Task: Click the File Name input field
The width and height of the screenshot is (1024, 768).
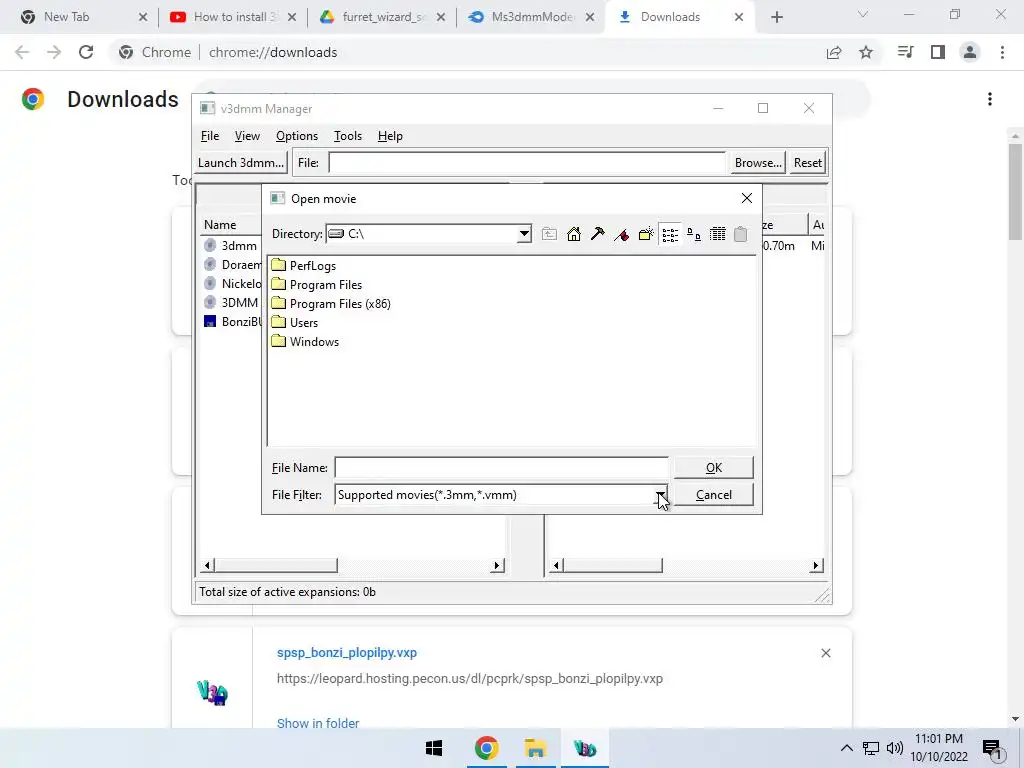Action: [x=501, y=468]
